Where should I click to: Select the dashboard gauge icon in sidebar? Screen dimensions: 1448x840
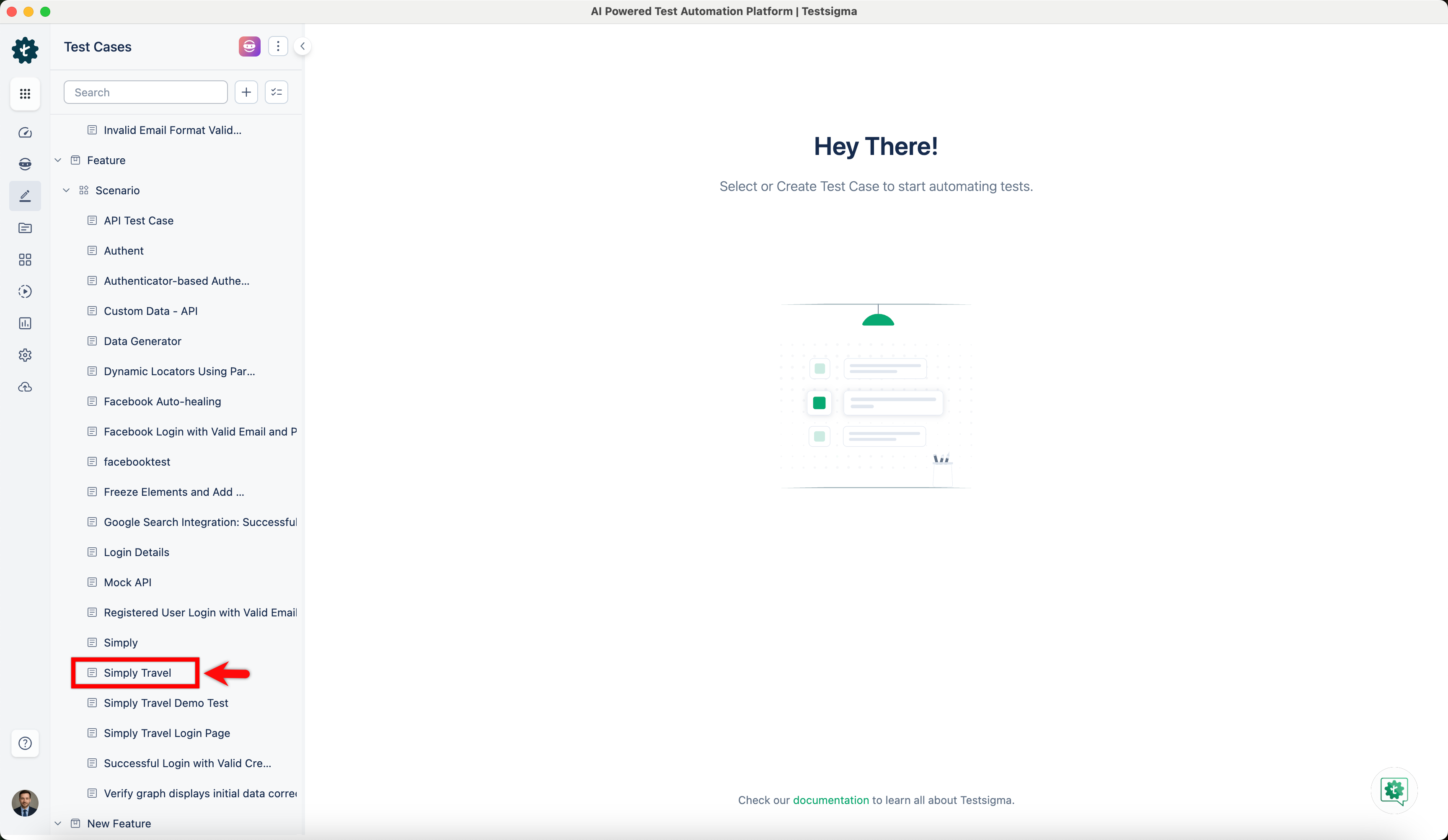(x=25, y=133)
